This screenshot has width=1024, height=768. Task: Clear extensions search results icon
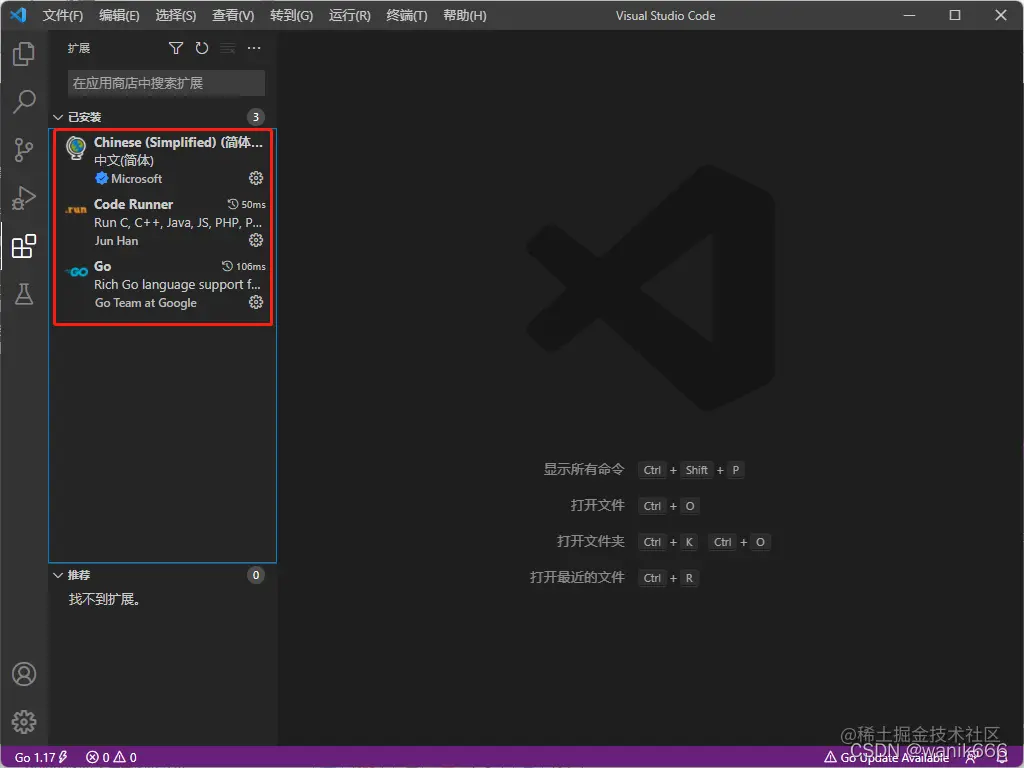pyautogui.click(x=227, y=48)
